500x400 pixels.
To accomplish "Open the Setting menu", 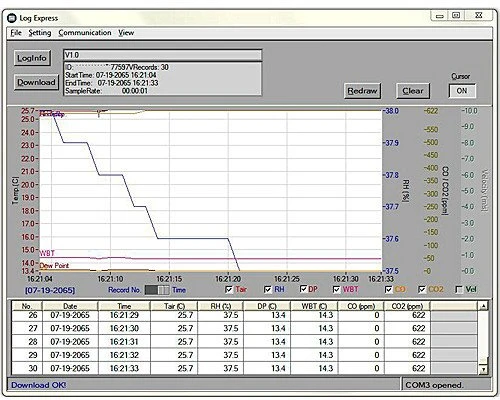I will pos(40,33).
